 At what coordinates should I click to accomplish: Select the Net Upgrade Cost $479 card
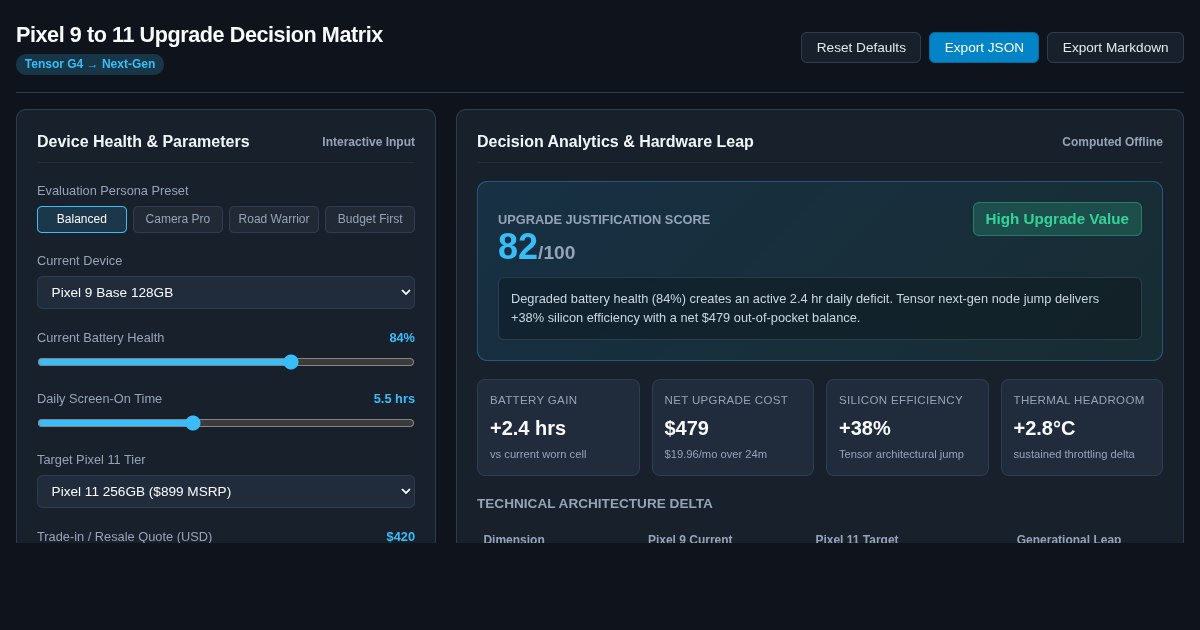(x=733, y=427)
